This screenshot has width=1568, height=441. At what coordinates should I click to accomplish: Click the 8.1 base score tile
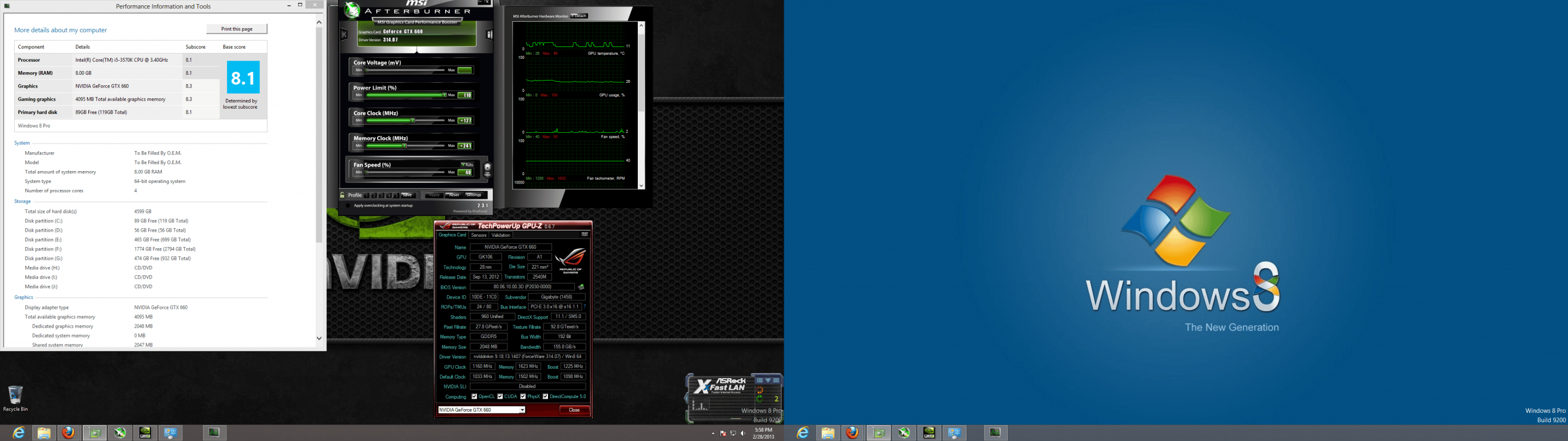[x=243, y=77]
